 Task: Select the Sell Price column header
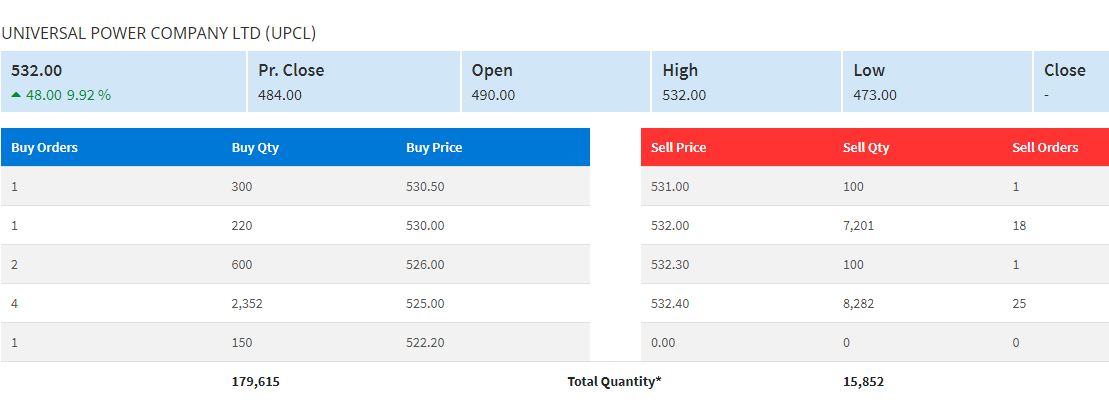[x=678, y=148]
